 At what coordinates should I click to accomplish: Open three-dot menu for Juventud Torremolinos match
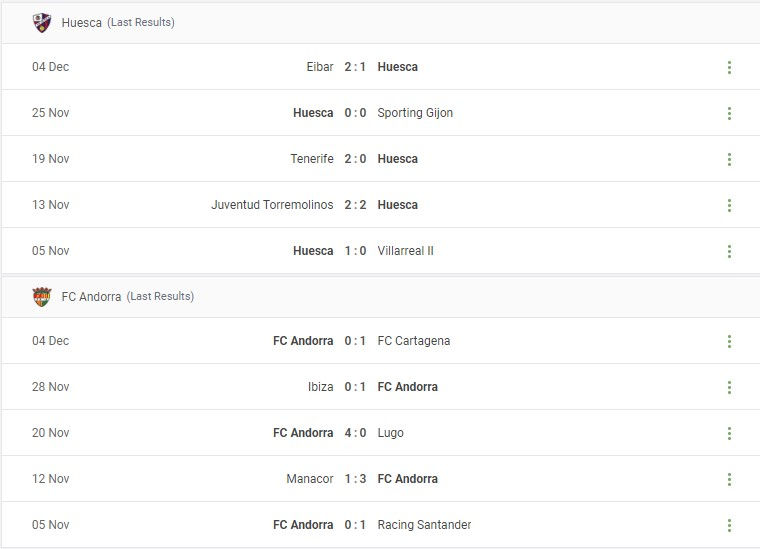(x=729, y=205)
